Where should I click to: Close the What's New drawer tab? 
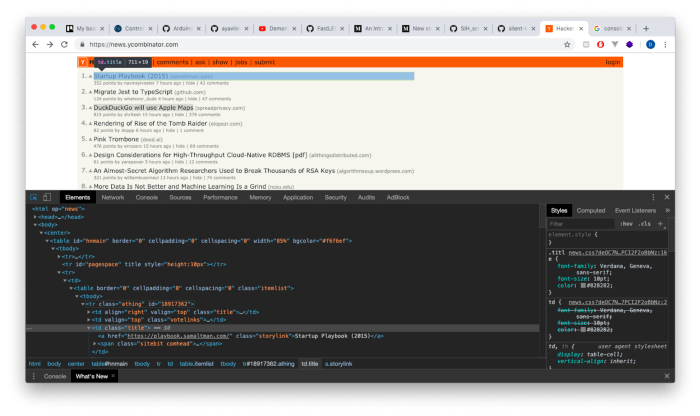[113, 376]
